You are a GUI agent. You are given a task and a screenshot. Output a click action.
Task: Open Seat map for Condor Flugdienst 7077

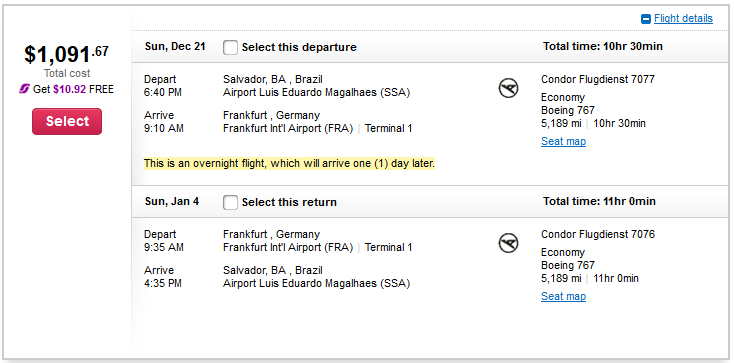[x=563, y=141]
